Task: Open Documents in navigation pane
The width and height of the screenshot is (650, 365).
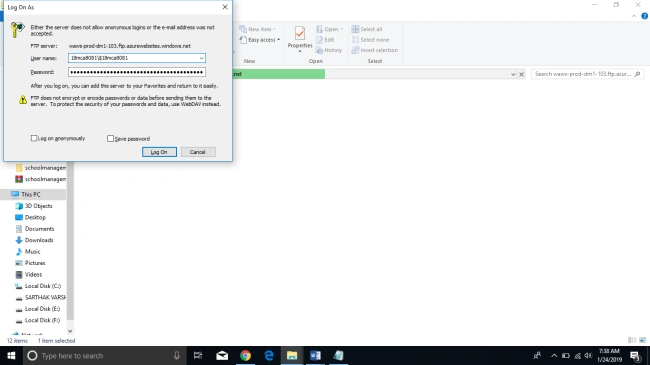Action: tap(35, 229)
